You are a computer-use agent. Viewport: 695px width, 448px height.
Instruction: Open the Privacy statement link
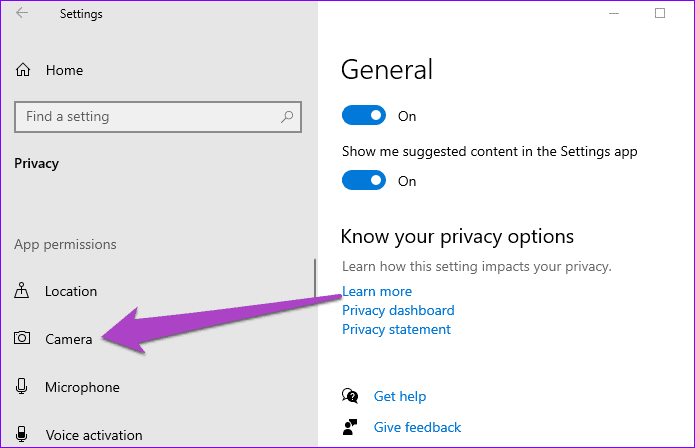point(396,329)
